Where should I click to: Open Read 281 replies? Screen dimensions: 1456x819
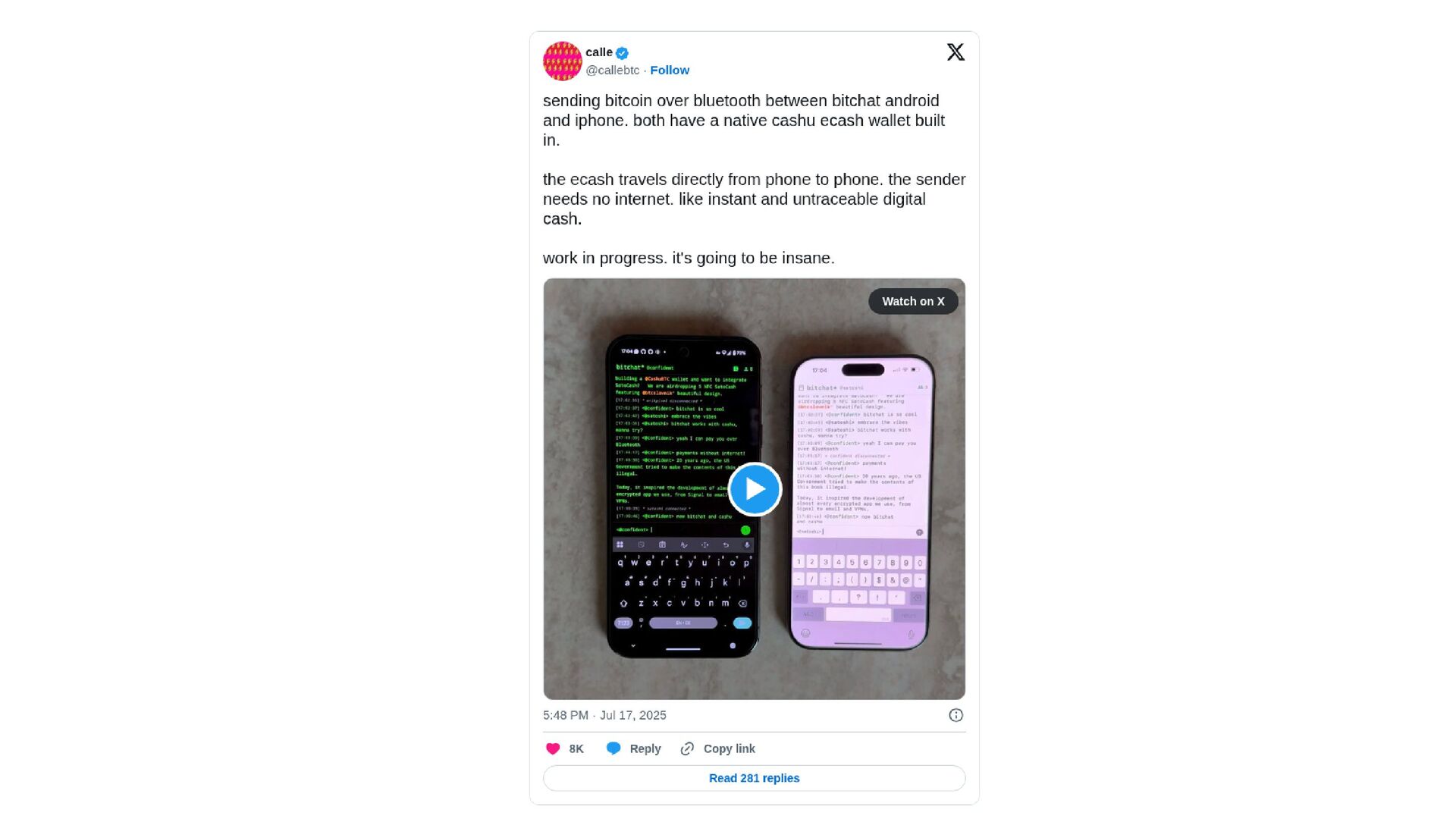click(755, 778)
